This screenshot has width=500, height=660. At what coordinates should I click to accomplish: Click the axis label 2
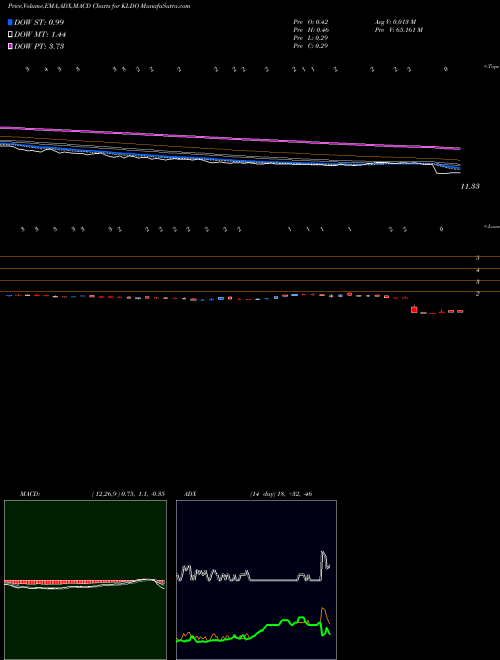point(478,293)
